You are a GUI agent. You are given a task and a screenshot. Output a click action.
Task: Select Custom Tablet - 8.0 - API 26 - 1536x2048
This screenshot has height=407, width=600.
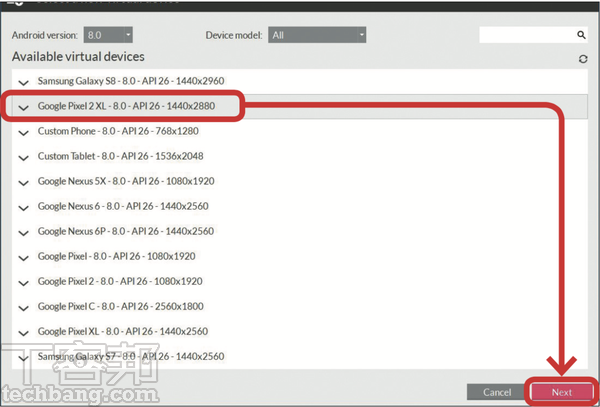(300, 156)
